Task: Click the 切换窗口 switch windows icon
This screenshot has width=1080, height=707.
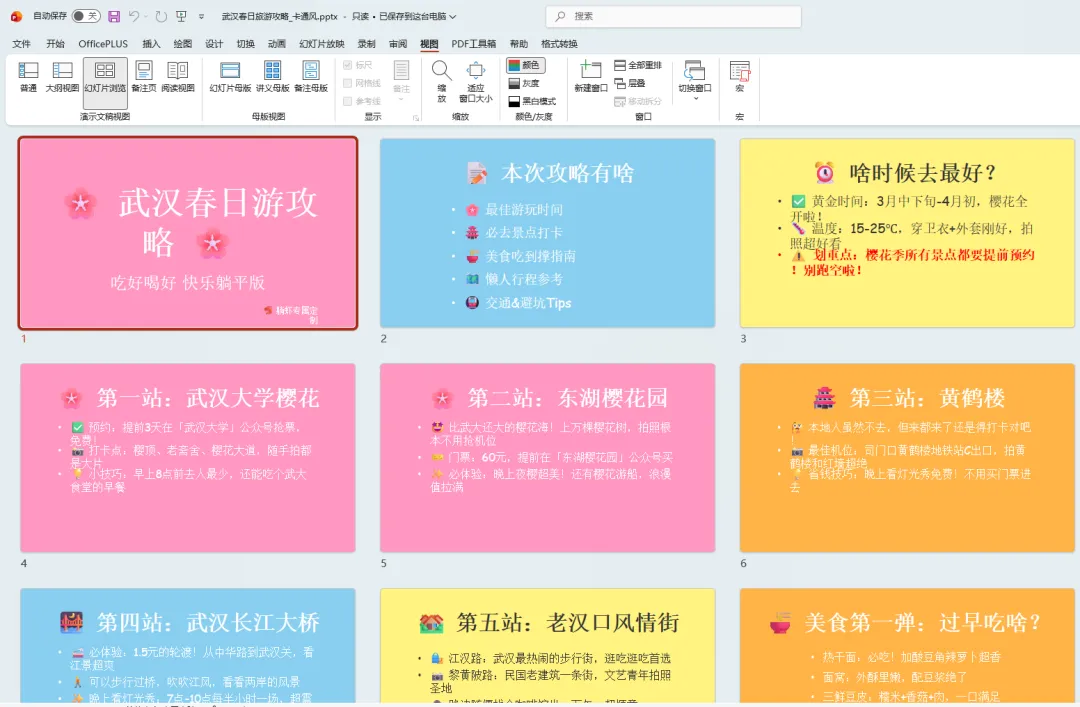Action: point(694,70)
